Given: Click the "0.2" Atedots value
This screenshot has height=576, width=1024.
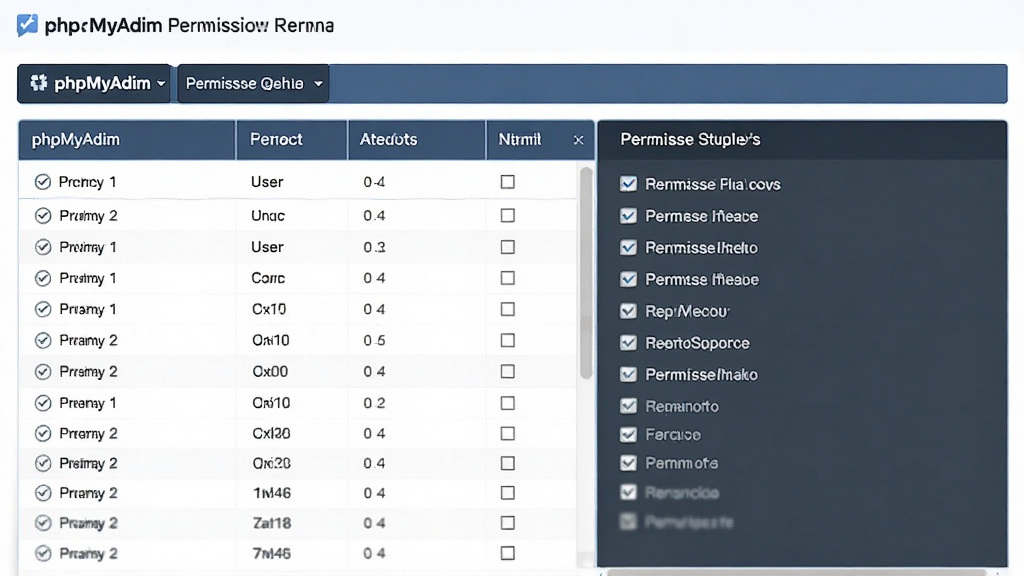Looking at the screenshot, I should [374, 403].
